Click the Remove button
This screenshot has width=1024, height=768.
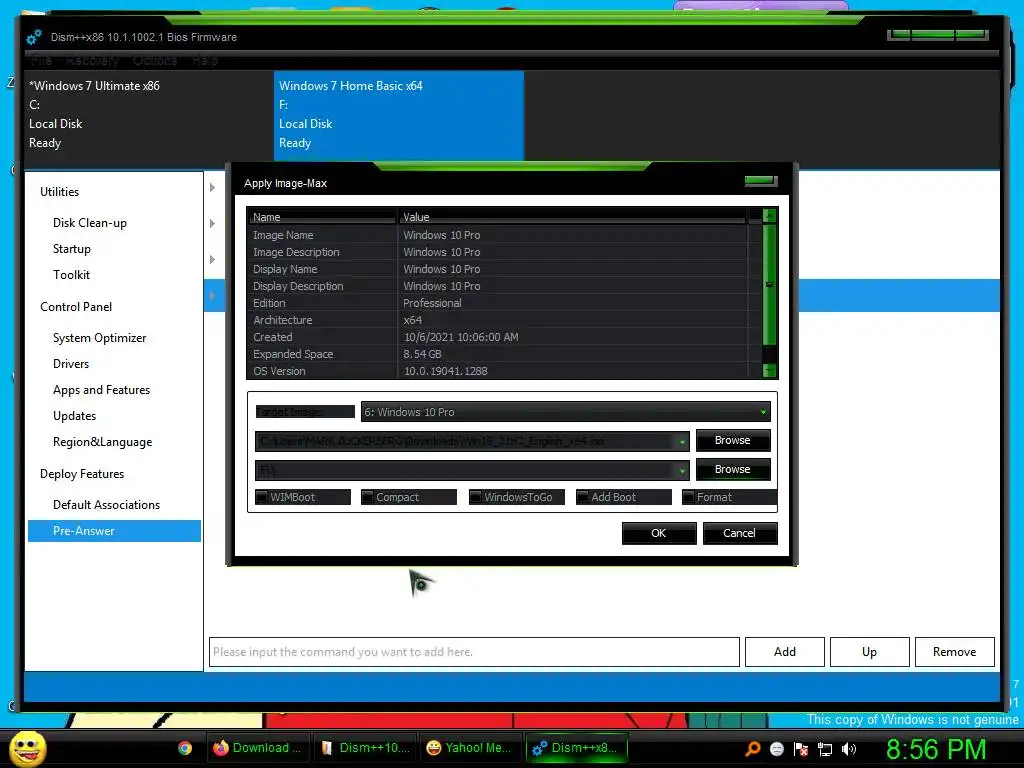coord(954,652)
